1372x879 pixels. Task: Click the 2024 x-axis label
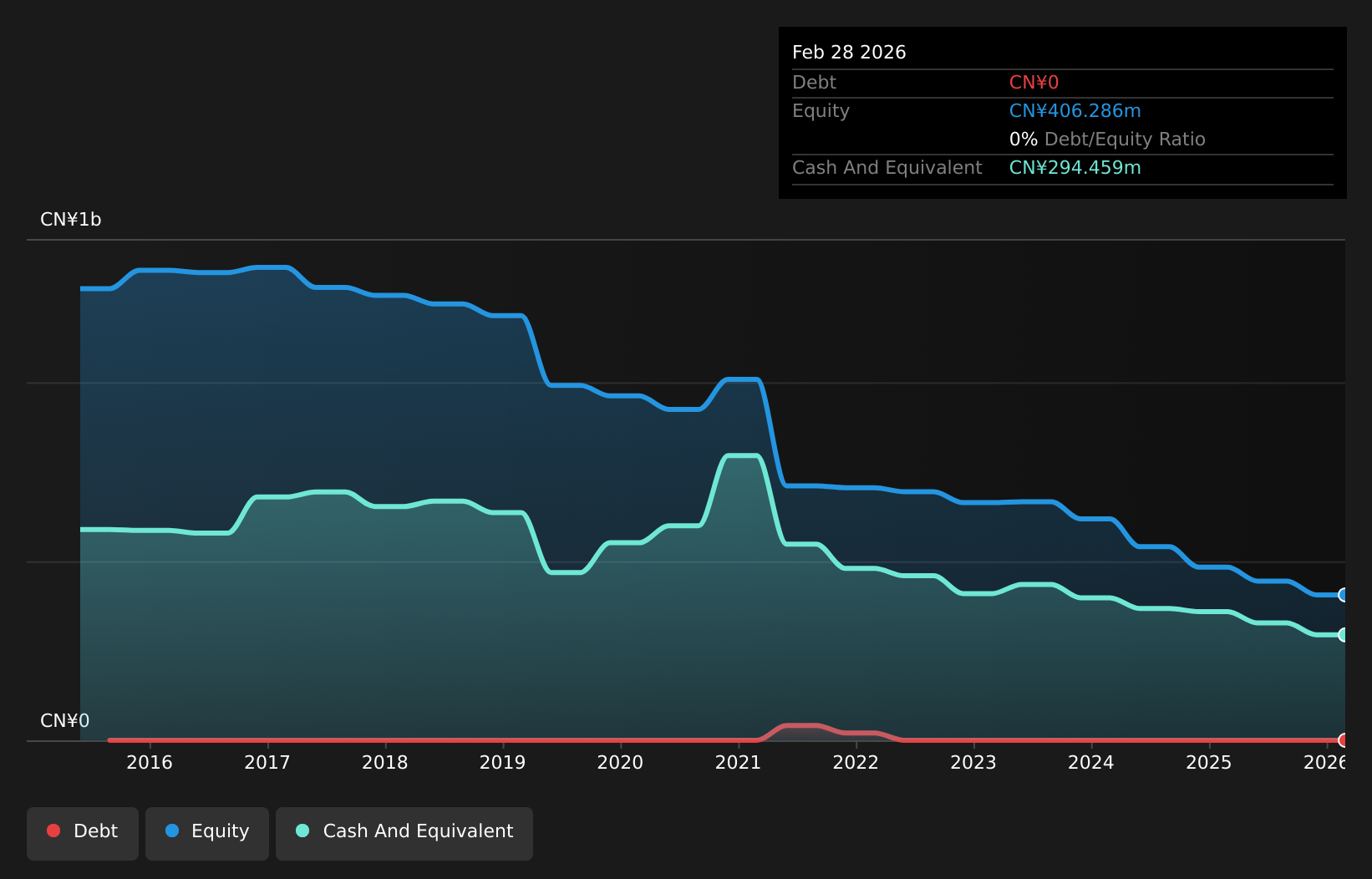[x=1091, y=763]
